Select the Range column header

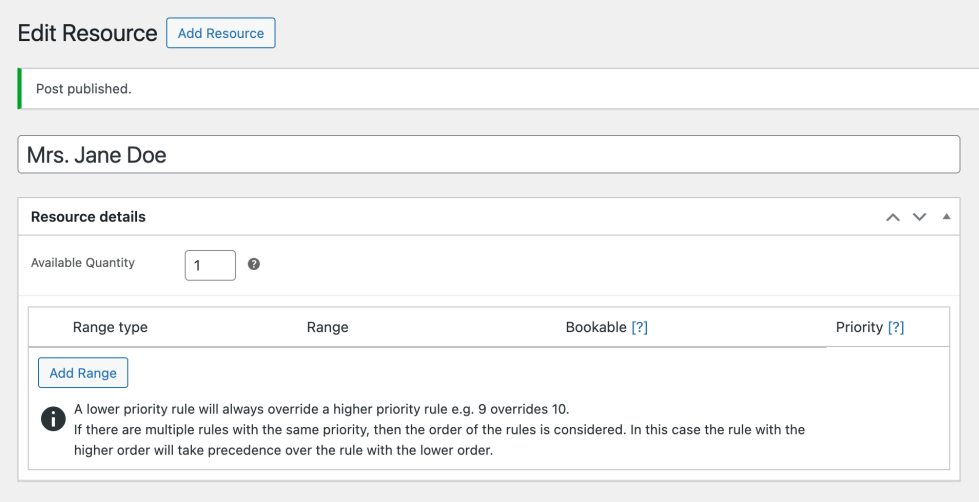(x=327, y=327)
